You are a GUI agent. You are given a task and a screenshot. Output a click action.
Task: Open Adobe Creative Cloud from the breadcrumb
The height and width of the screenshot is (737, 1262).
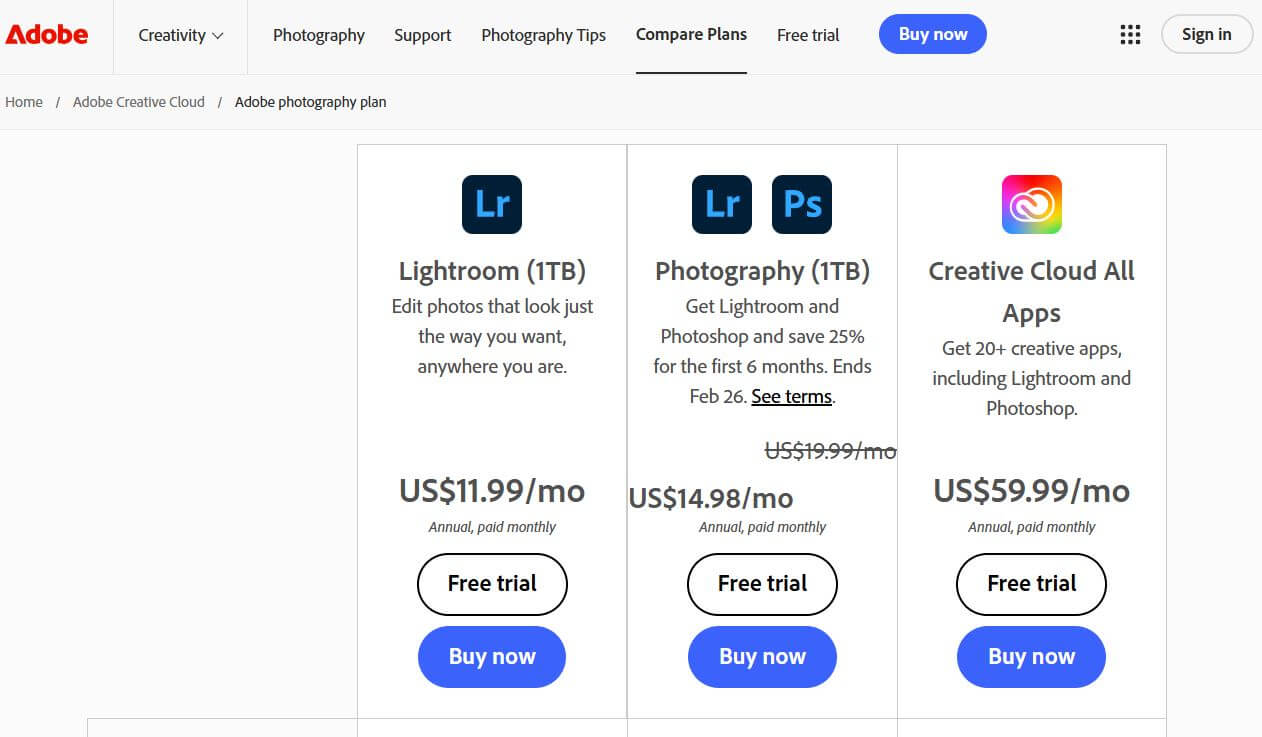pyautogui.click(x=138, y=101)
